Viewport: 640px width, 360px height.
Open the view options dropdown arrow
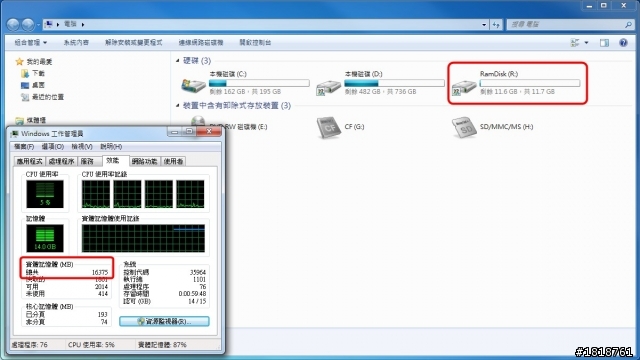coord(587,42)
